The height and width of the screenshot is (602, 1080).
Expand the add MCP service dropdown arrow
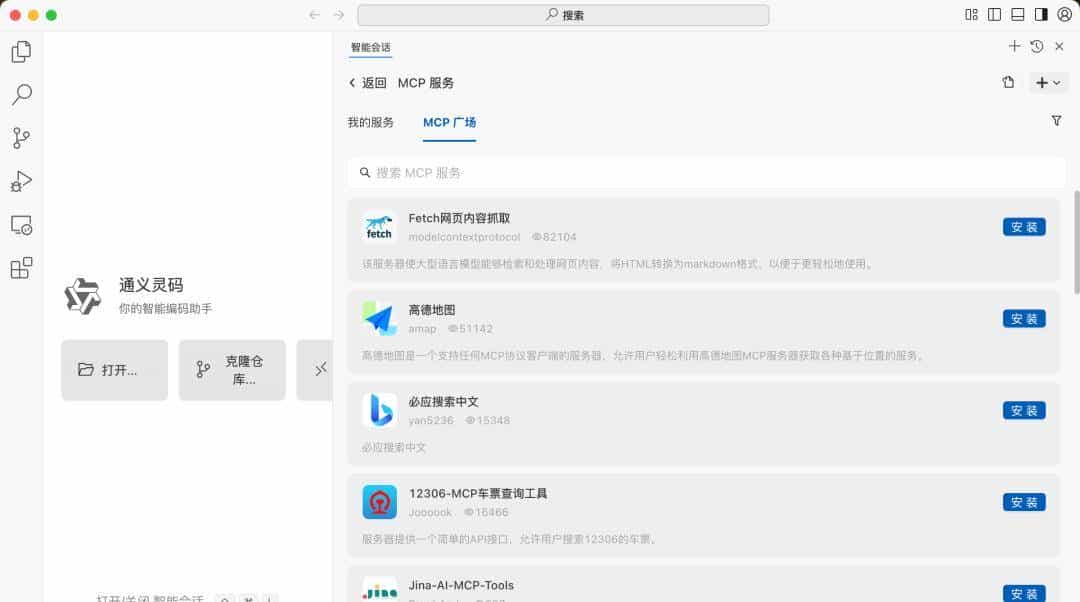(x=1055, y=82)
